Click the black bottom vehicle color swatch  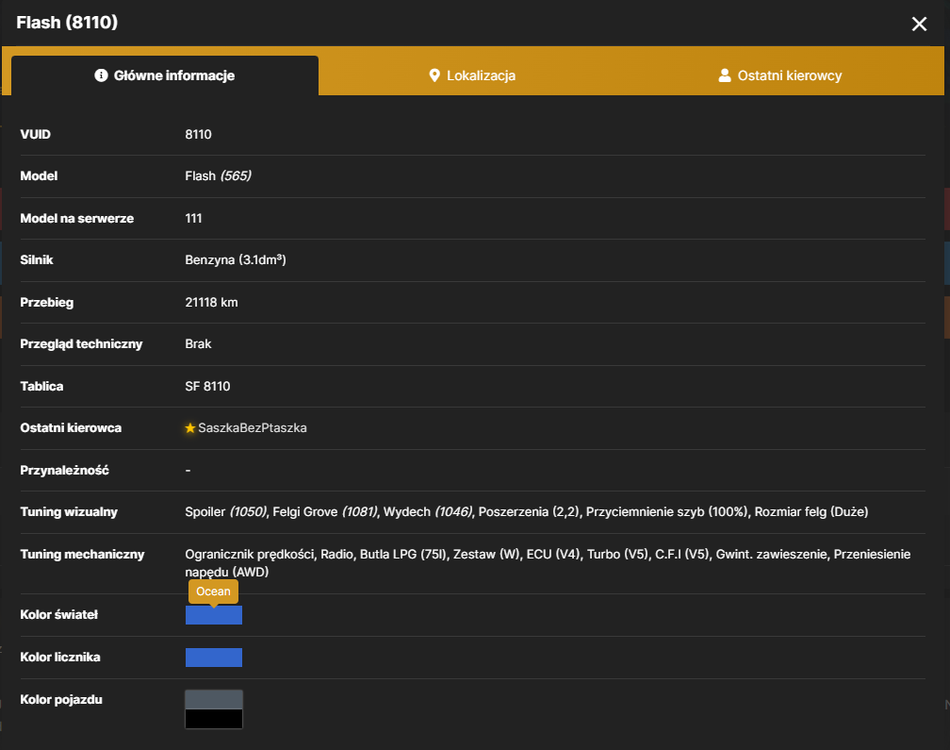pos(214,719)
